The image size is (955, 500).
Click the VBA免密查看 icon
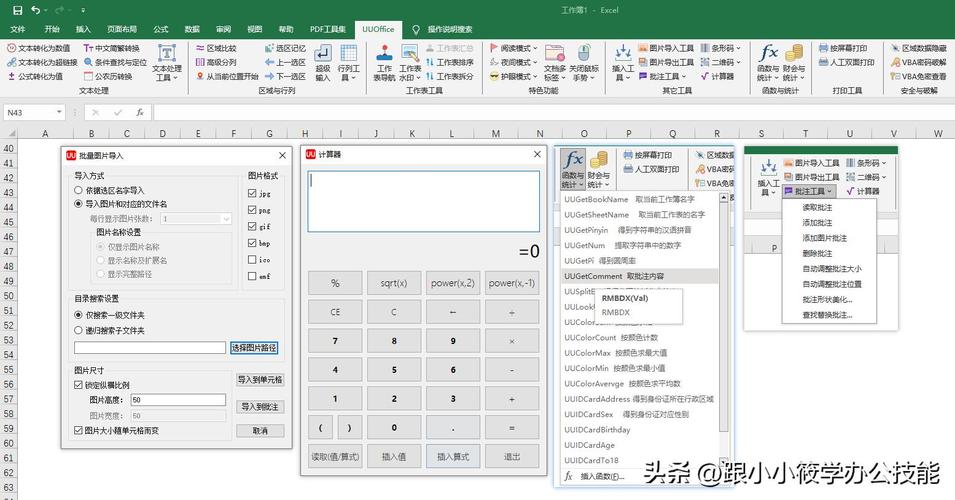tap(895, 76)
